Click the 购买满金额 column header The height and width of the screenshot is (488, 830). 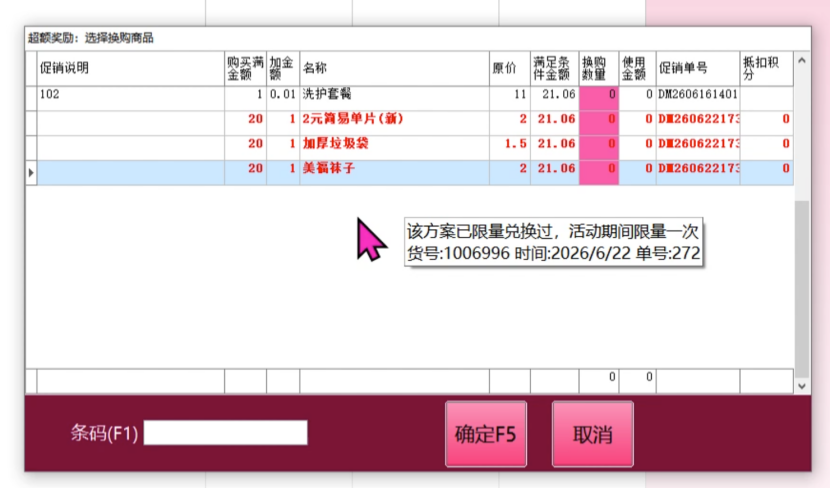coord(245,68)
